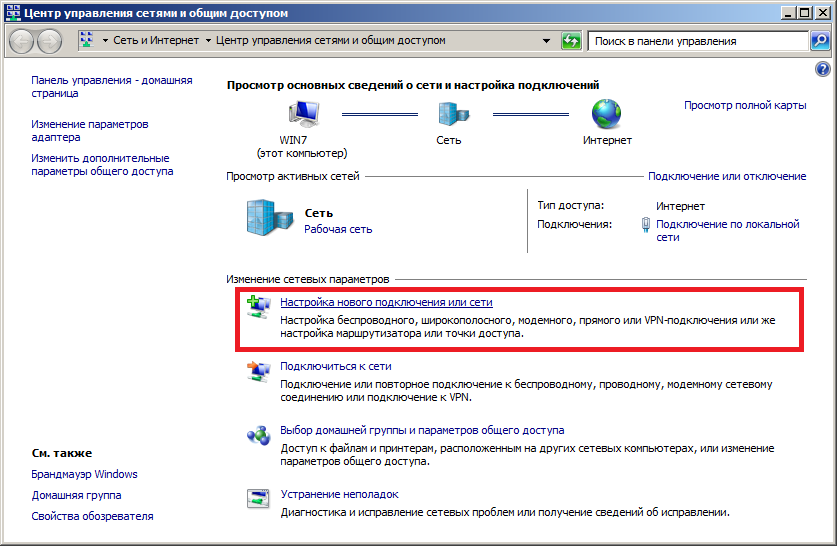Open Просмотр полной карты link
Image resolution: width=837 pixels, height=546 pixels.
coord(744,105)
